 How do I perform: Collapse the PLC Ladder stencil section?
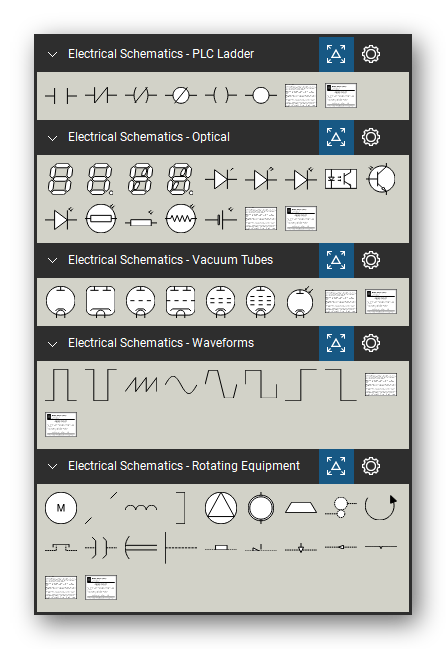click(x=53, y=54)
